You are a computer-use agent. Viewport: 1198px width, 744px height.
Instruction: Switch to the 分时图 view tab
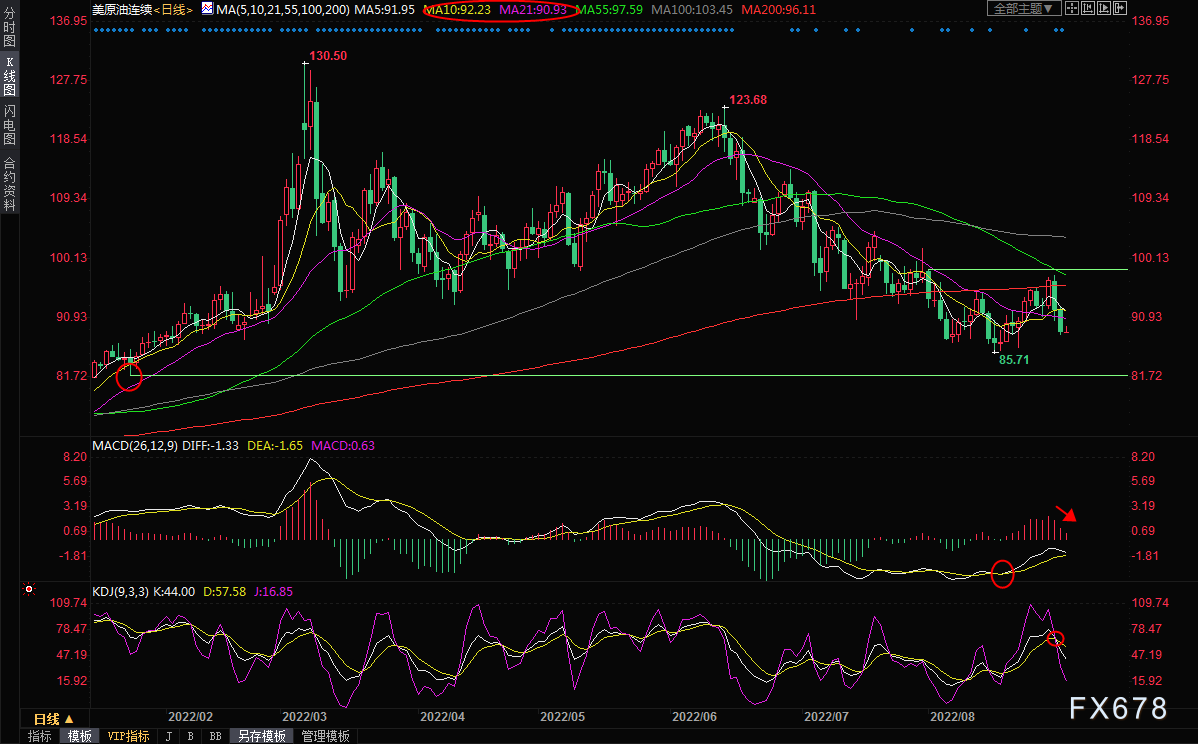[9, 28]
